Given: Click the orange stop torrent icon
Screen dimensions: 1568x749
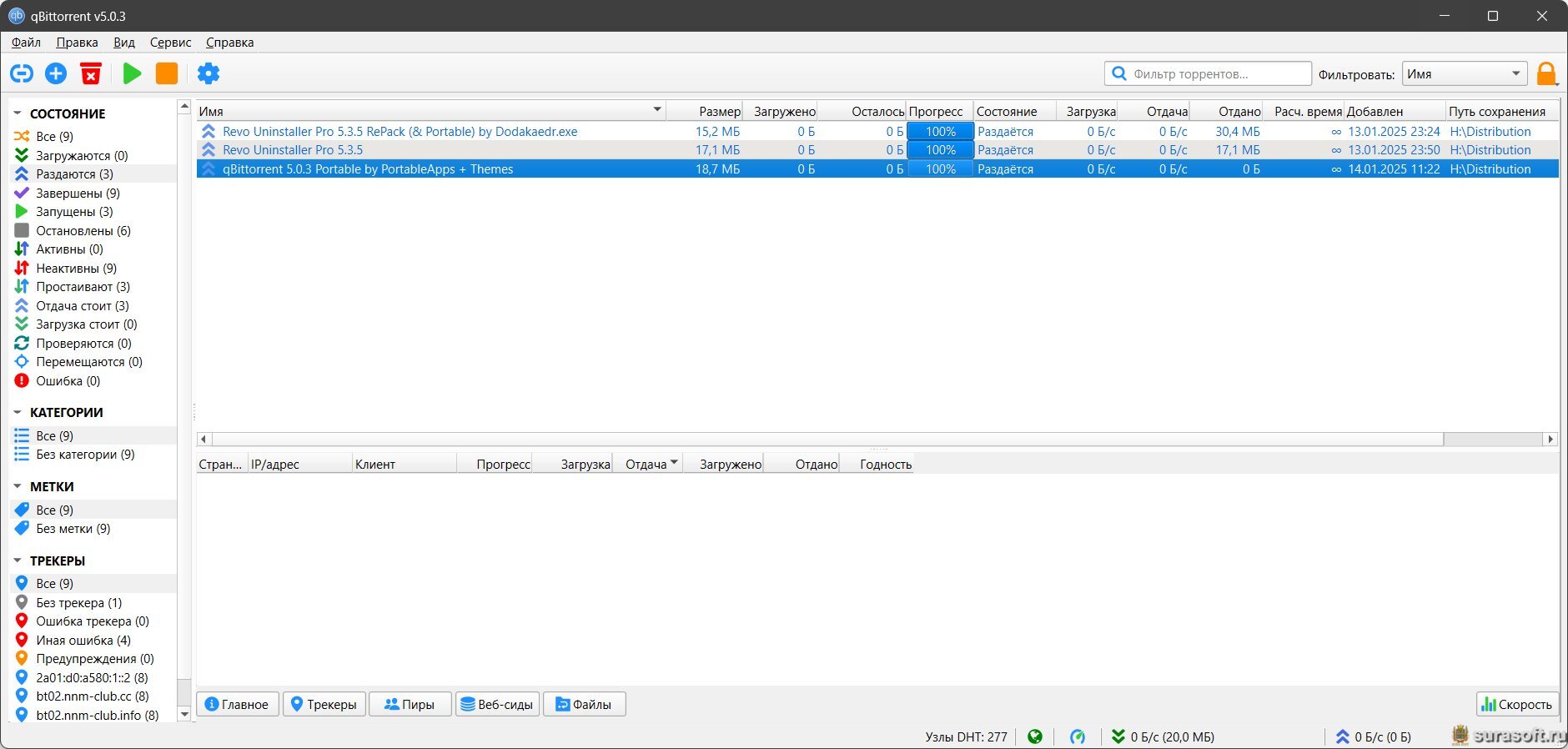Looking at the screenshot, I should pyautogui.click(x=167, y=73).
